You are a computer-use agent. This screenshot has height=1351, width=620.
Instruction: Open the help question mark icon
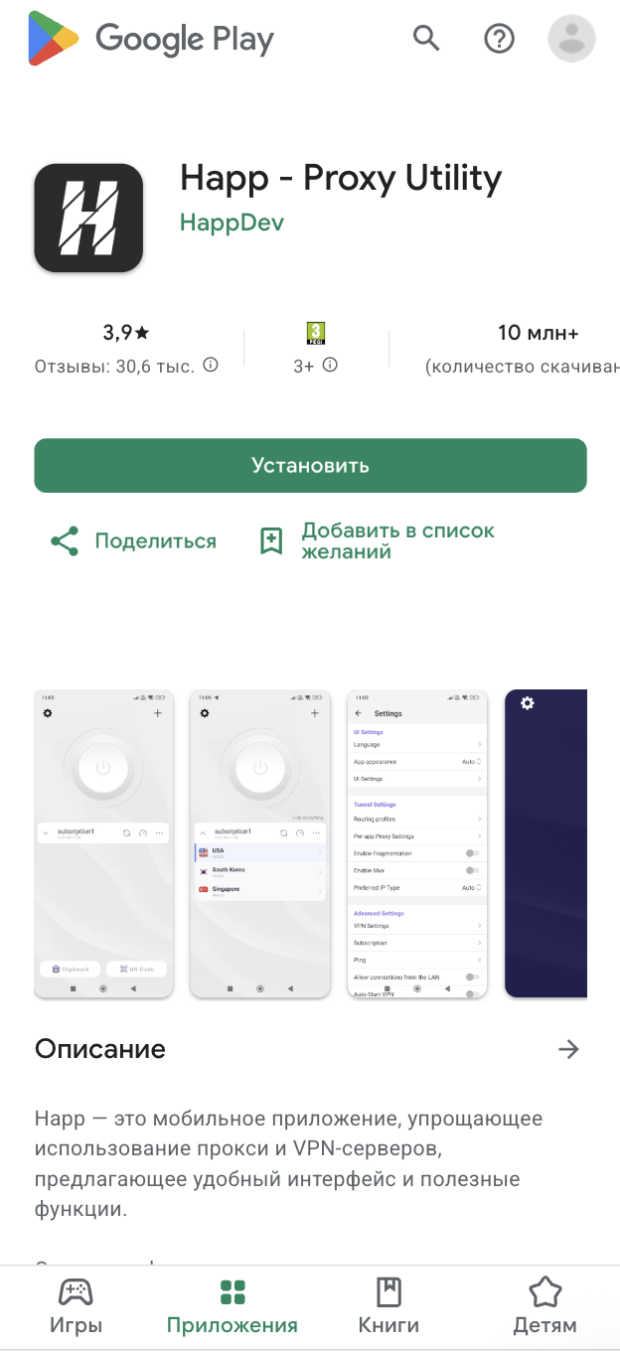click(498, 39)
